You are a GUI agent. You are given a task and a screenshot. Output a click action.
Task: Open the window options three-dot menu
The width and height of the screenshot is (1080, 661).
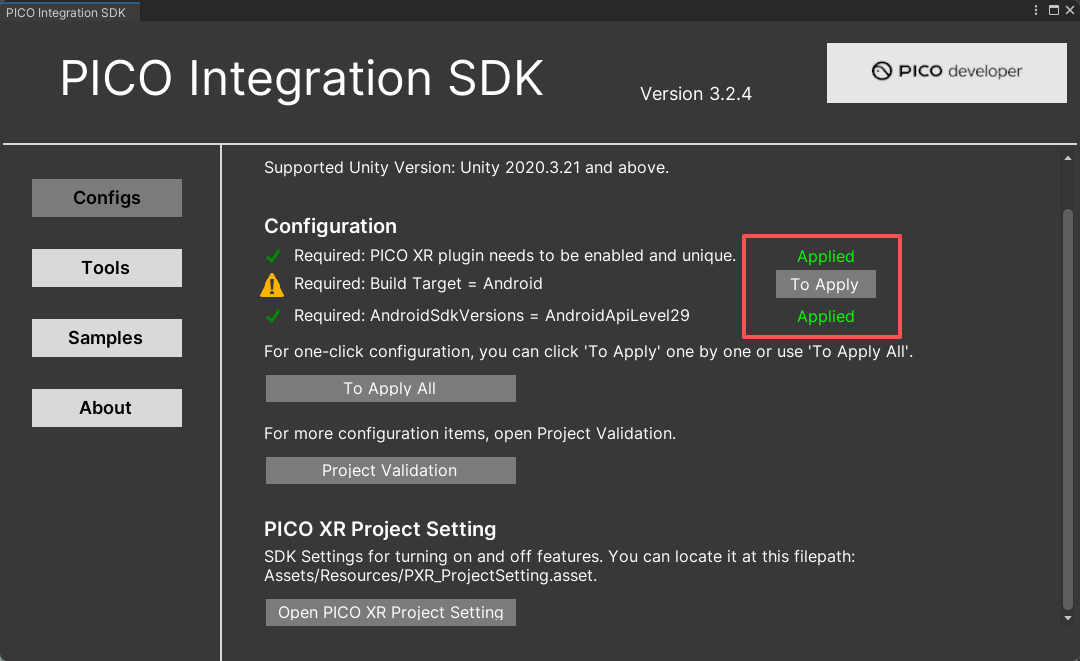1035,10
